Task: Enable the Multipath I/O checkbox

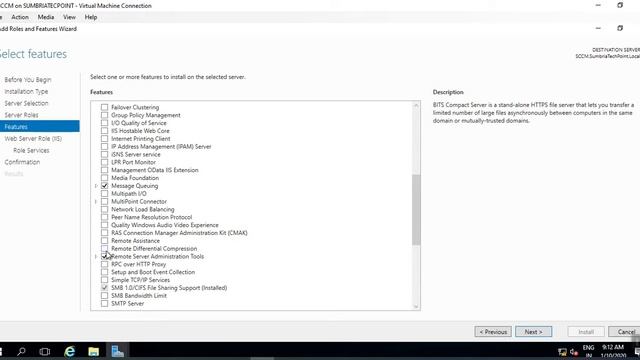Action: 104,193
